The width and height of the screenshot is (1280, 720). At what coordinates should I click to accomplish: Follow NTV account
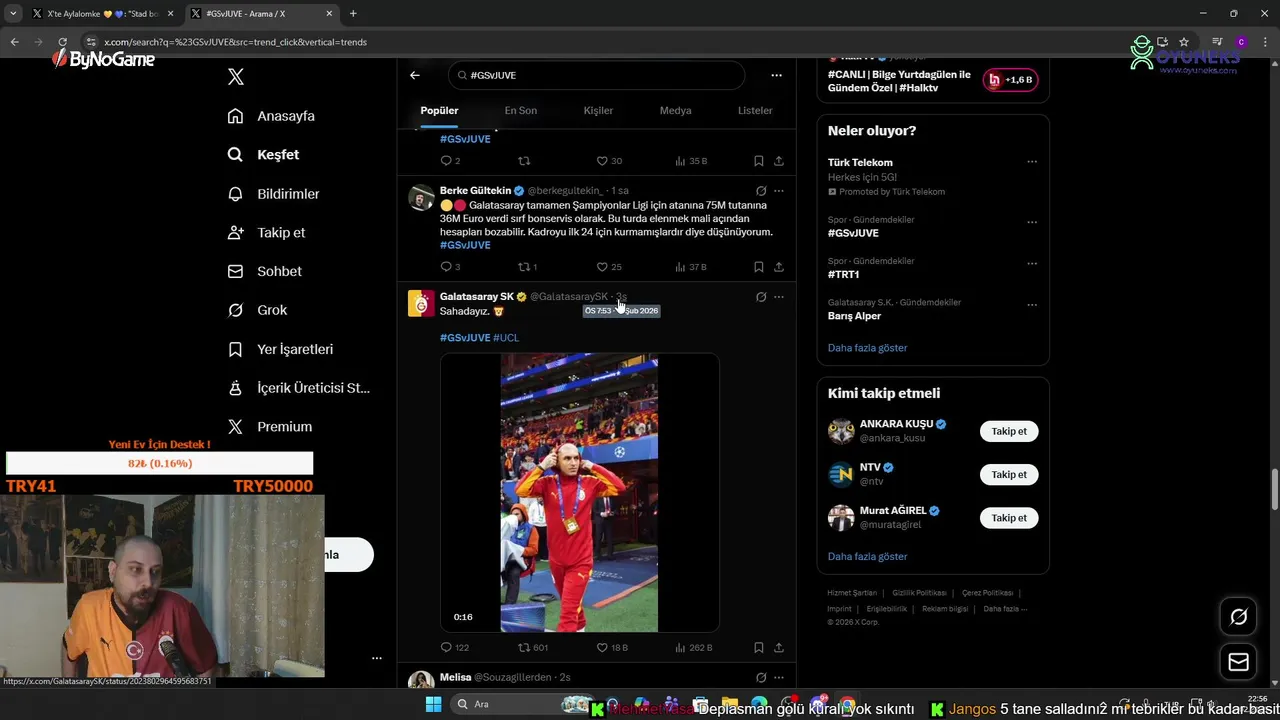(x=1009, y=475)
